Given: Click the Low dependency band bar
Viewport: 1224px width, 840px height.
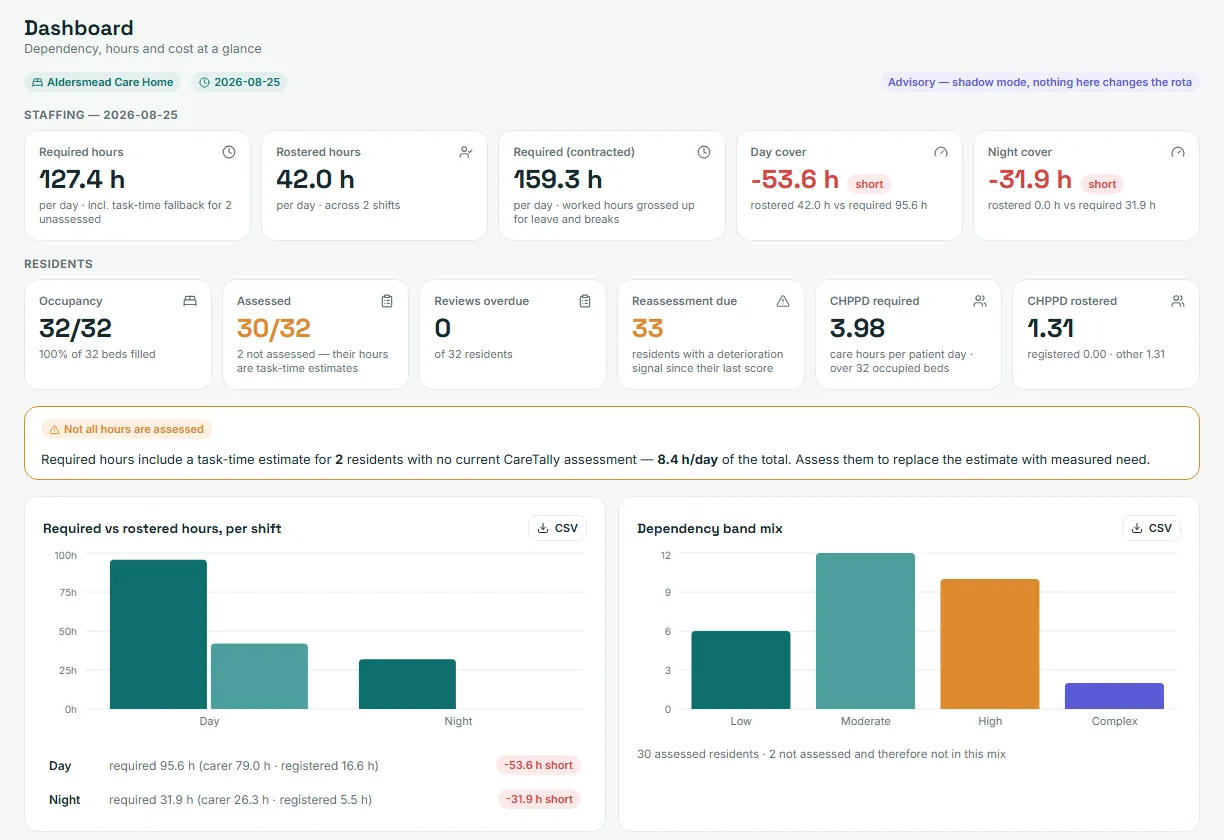Looking at the screenshot, I should 741,670.
